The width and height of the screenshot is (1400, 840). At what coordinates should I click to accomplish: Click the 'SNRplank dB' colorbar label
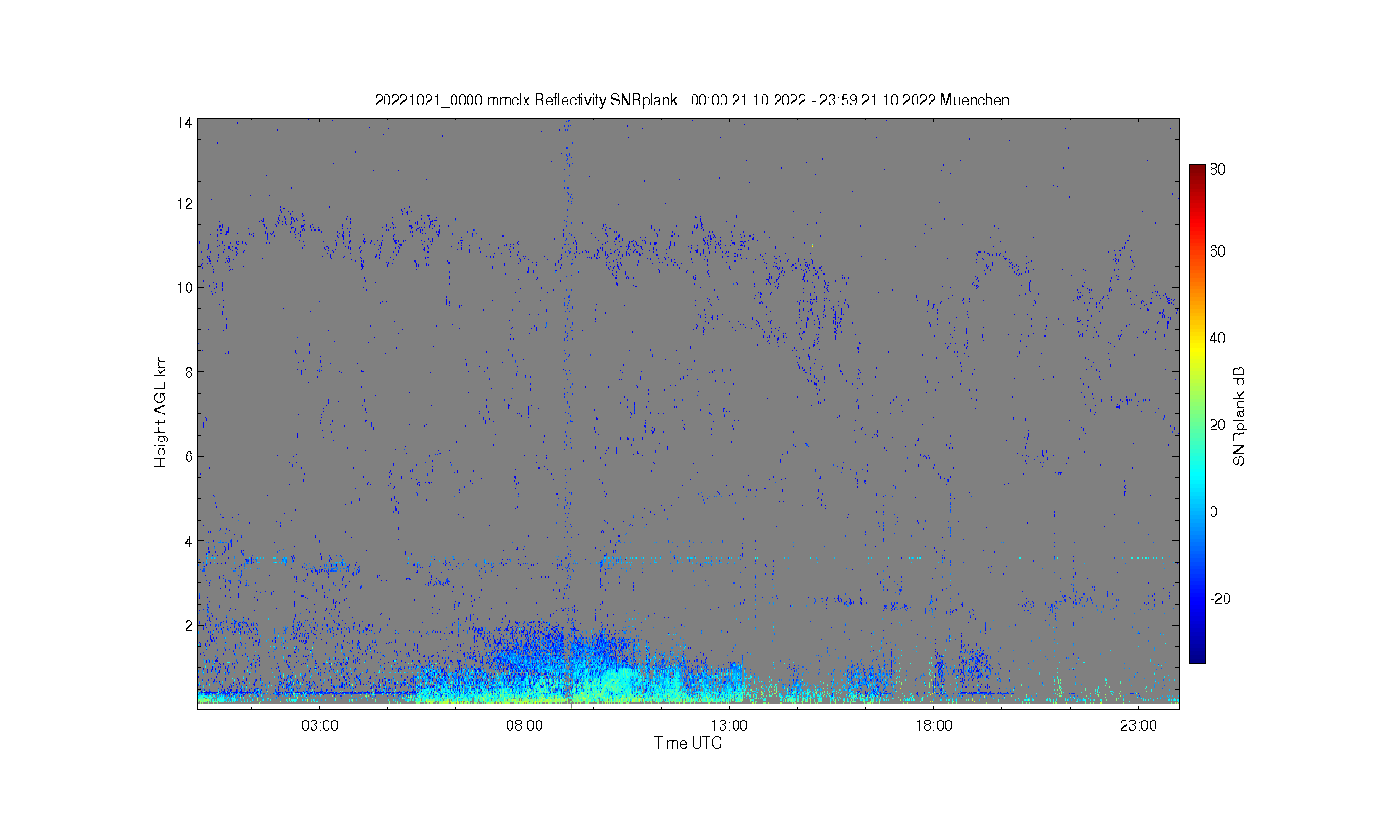(1239, 416)
